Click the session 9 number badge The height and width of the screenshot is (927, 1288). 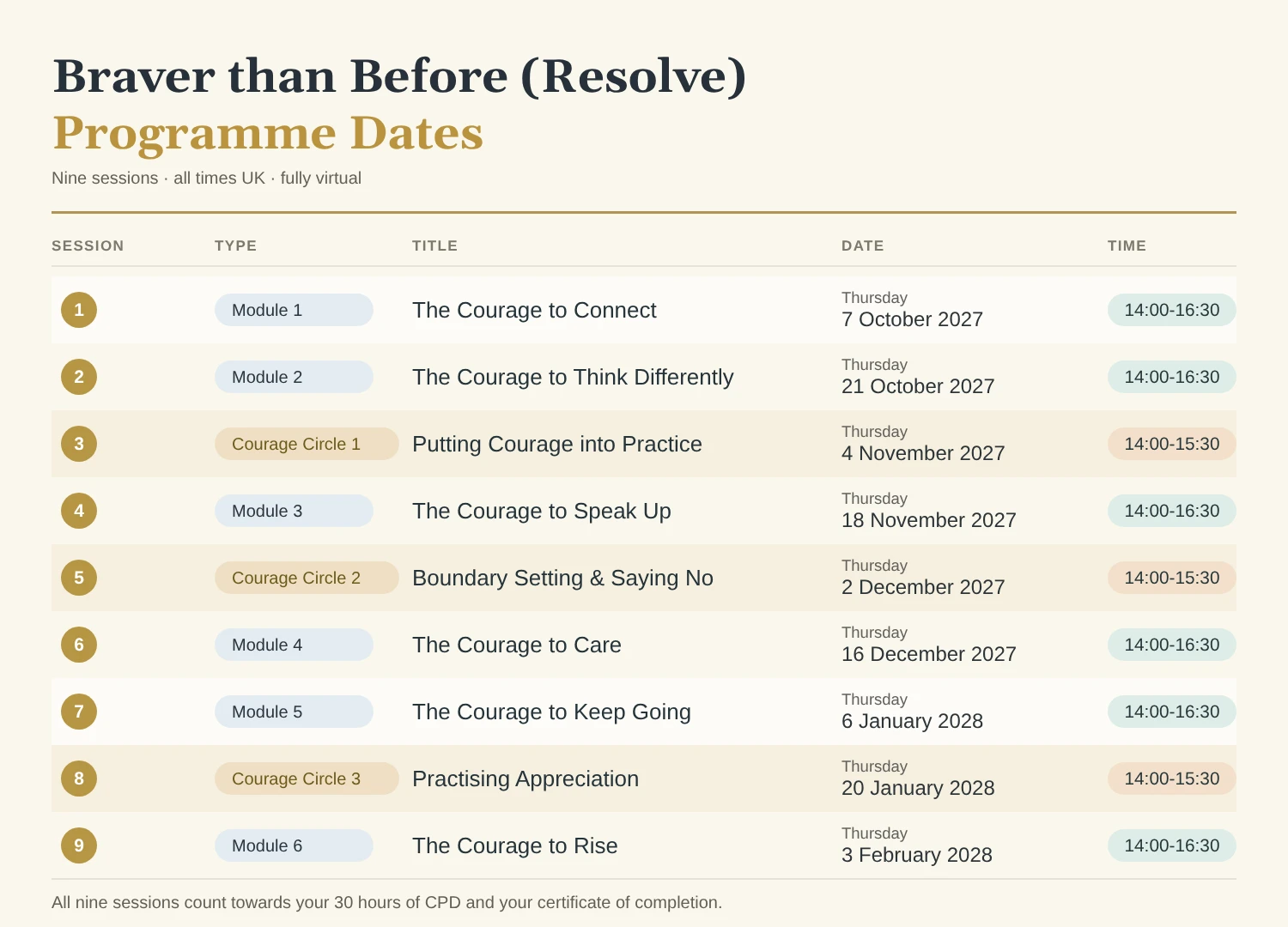(79, 845)
